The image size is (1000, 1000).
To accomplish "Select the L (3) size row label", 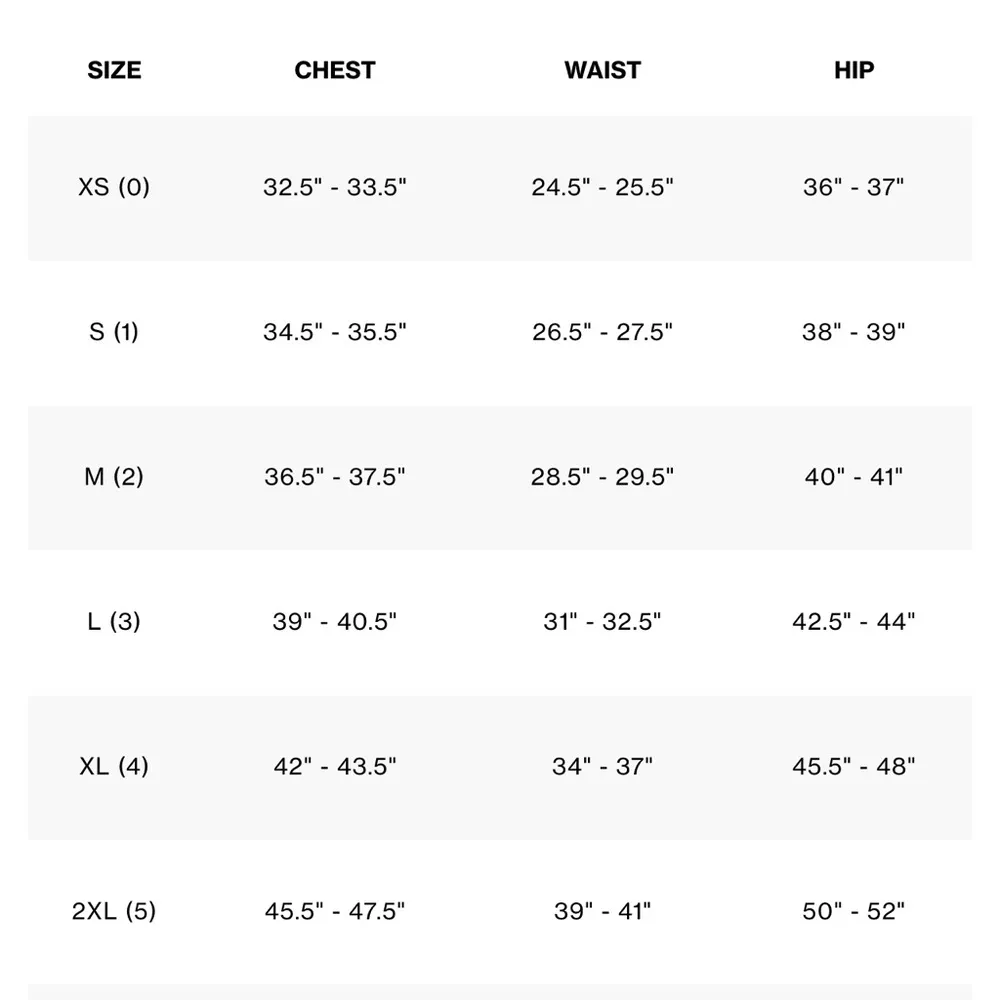I will click(114, 622).
